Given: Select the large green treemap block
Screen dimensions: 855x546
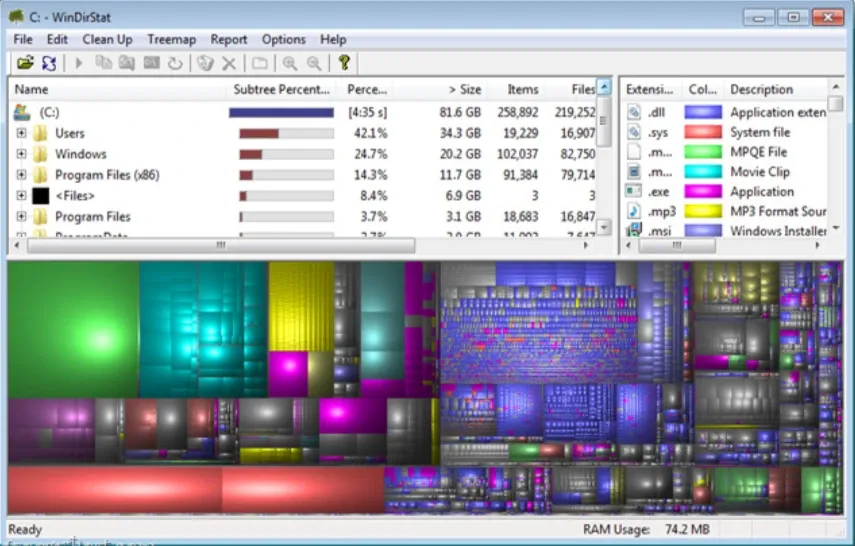Looking at the screenshot, I should [73, 330].
